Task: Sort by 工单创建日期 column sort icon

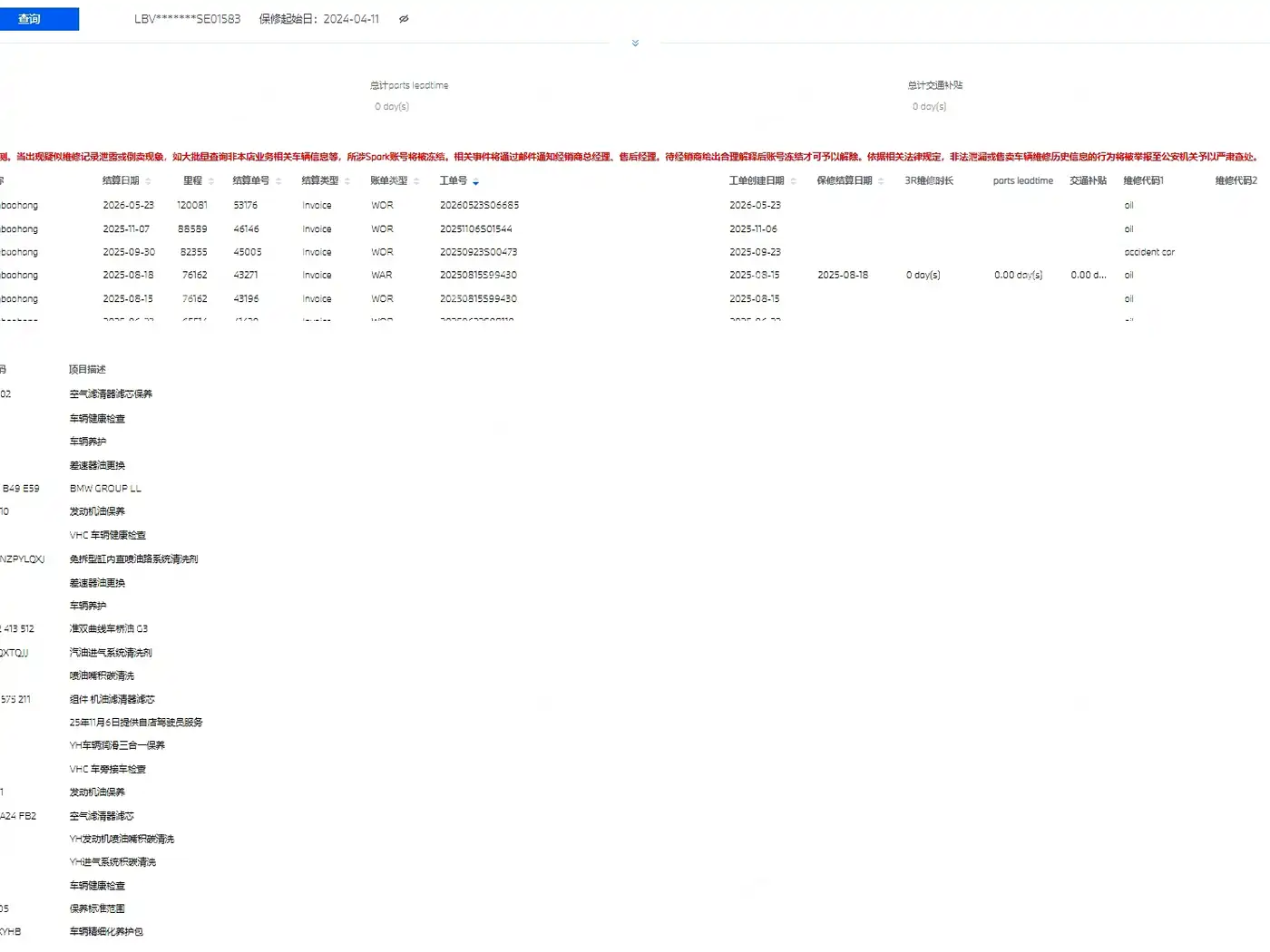Action: (793, 181)
